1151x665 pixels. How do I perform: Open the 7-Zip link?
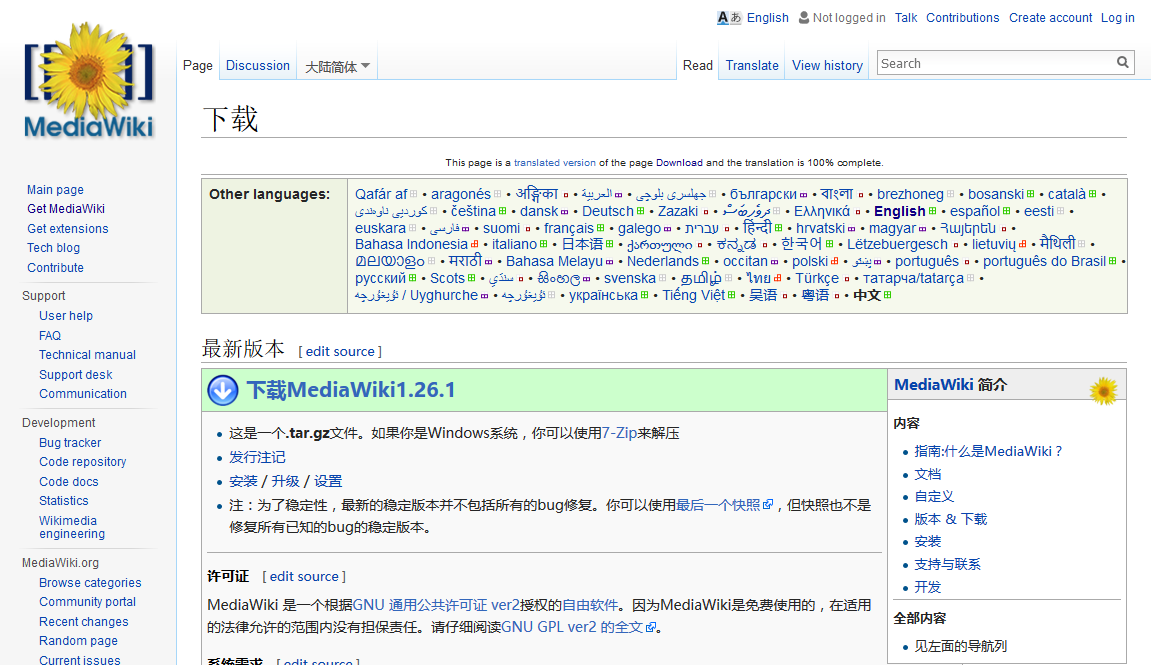(x=620, y=433)
